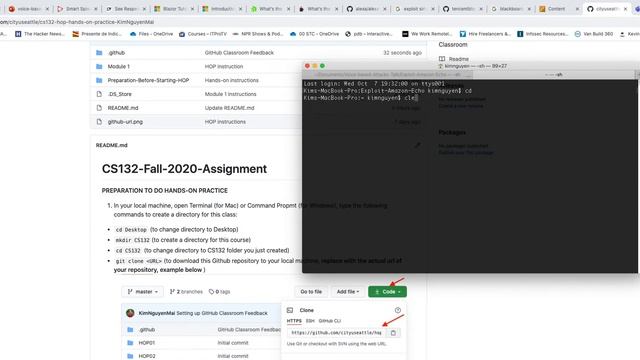This screenshot has width=640, height=360.
Task: Open The Hacker News bookmark
Action: tap(40, 34)
